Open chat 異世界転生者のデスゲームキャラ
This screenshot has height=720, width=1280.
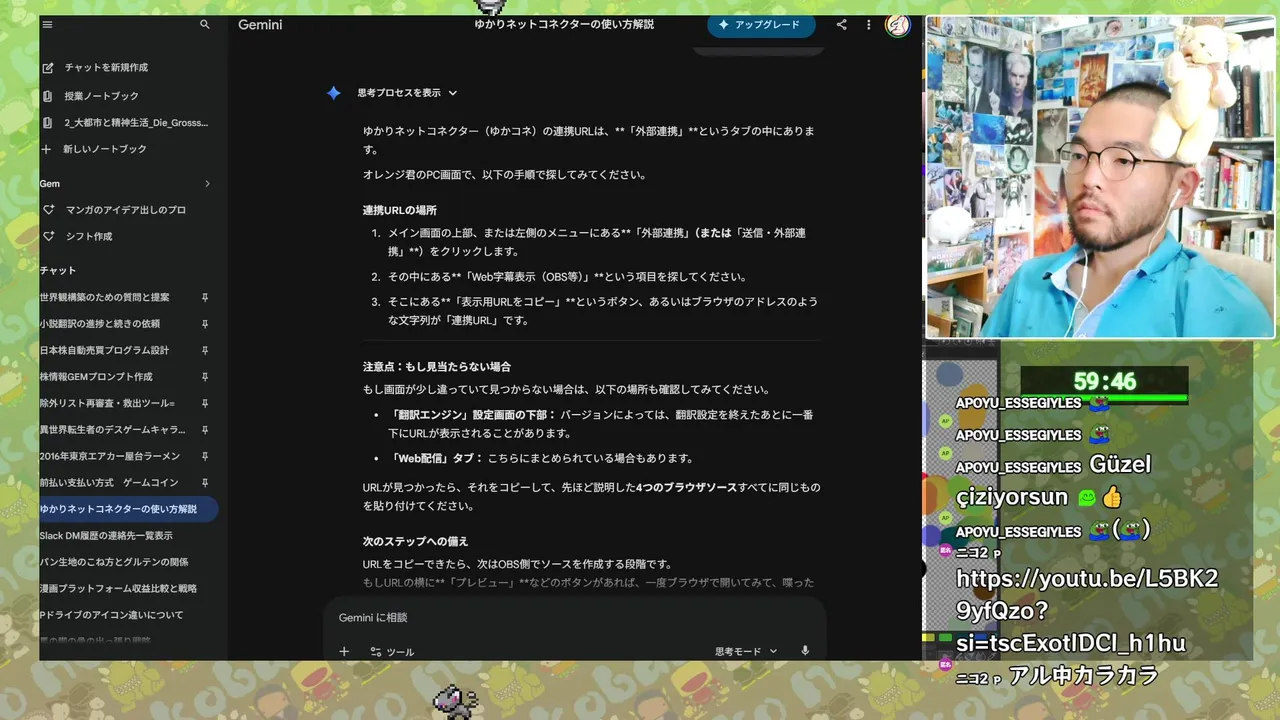[113, 430]
